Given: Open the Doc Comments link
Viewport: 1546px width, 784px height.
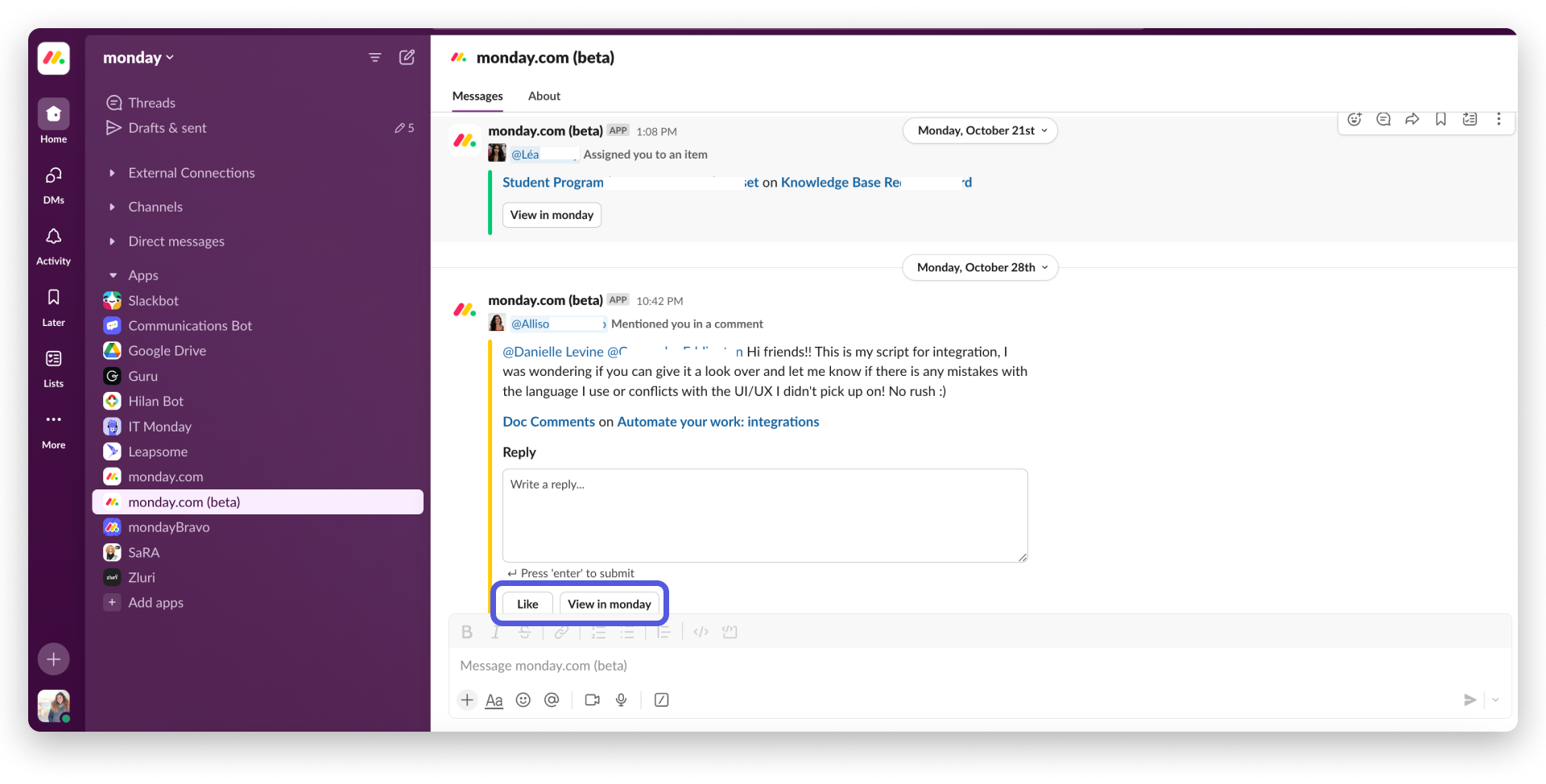Looking at the screenshot, I should coord(548,422).
